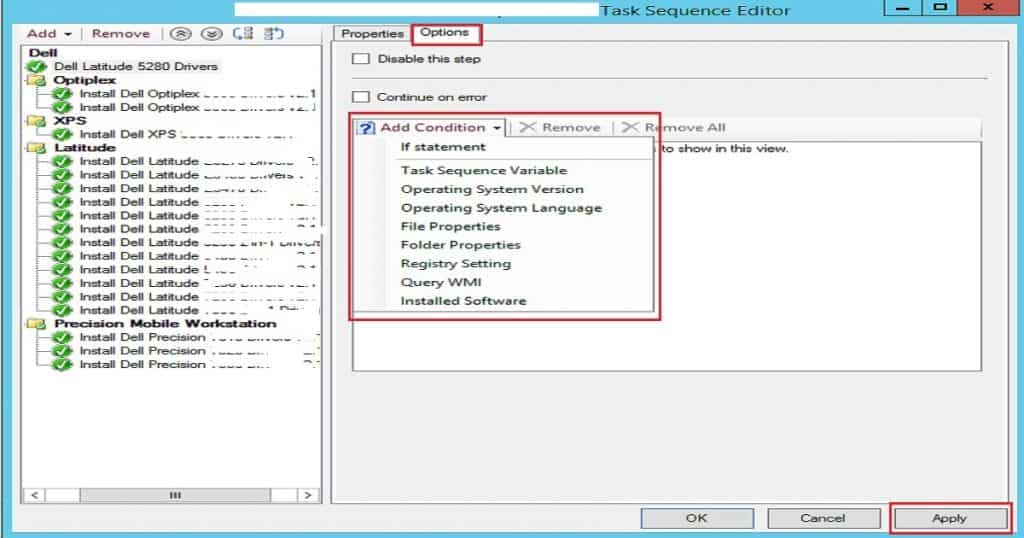Choose Installed Software condition
The width and height of the screenshot is (1024, 538).
(x=463, y=301)
